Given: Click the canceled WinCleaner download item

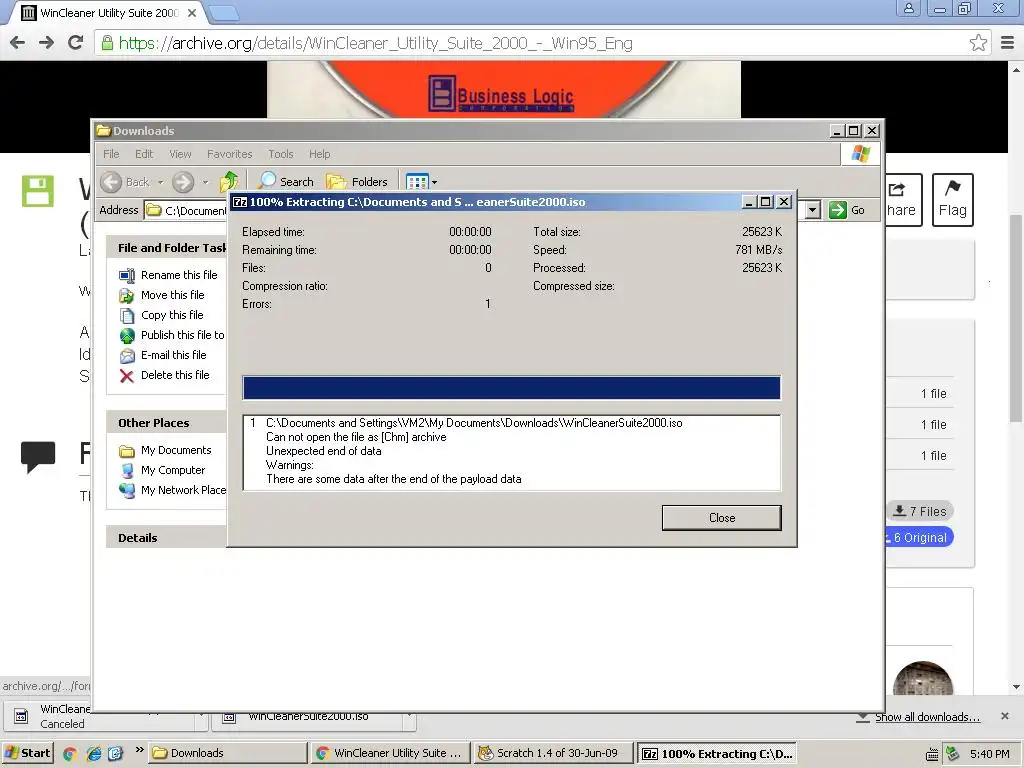Looking at the screenshot, I should coord(104,716).
